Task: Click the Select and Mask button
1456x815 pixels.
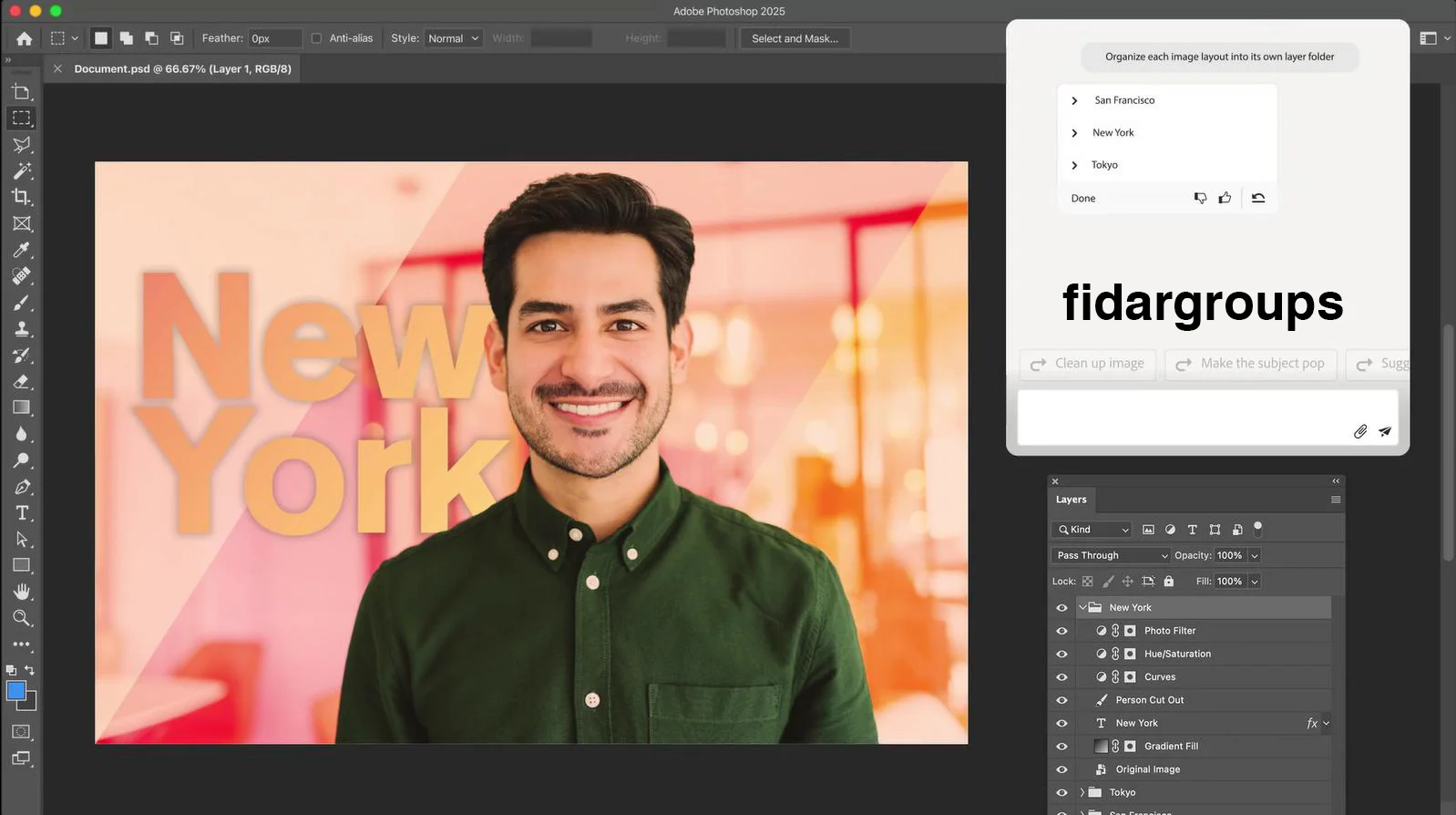Action: click(x=795, y=38)
